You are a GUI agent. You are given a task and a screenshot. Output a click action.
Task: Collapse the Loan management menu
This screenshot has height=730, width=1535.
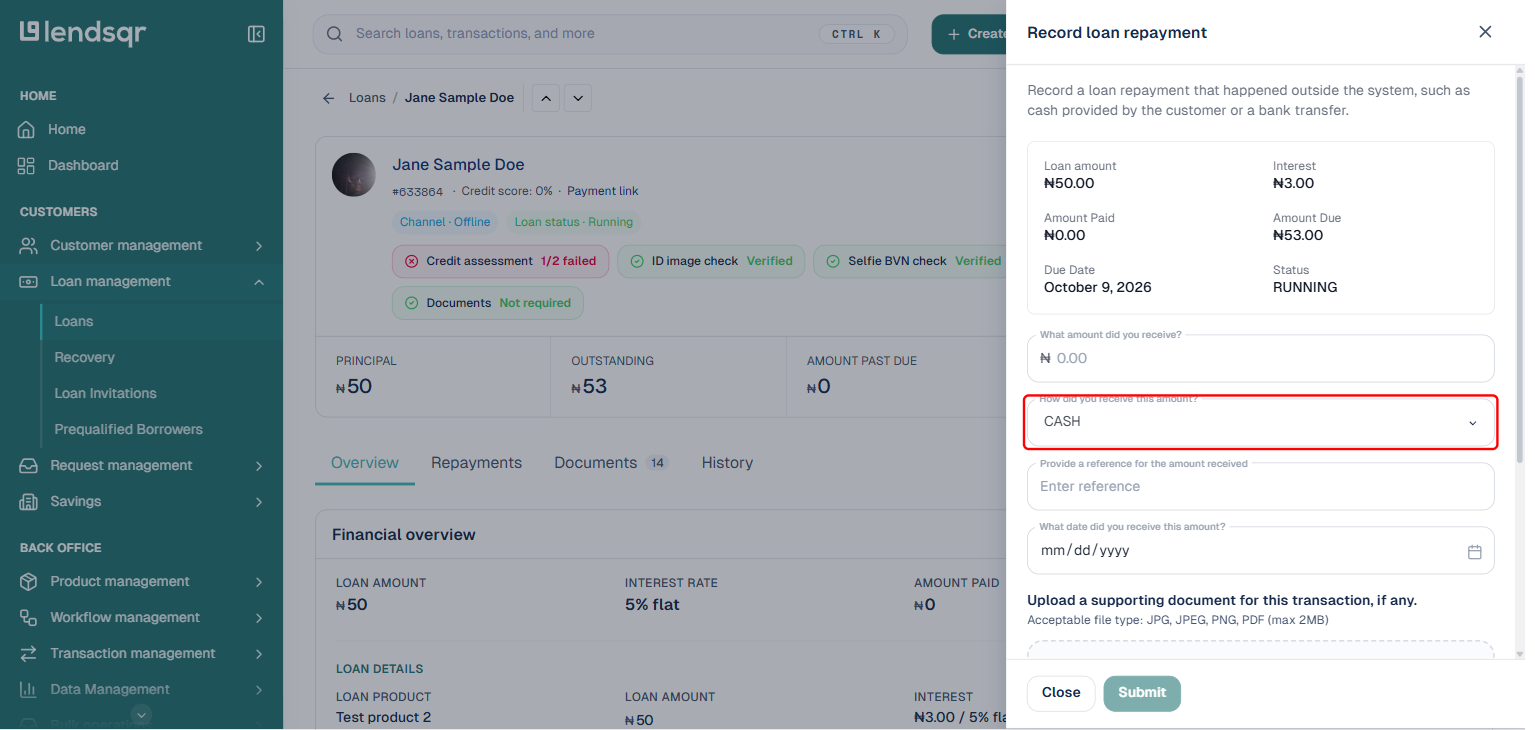259,282
